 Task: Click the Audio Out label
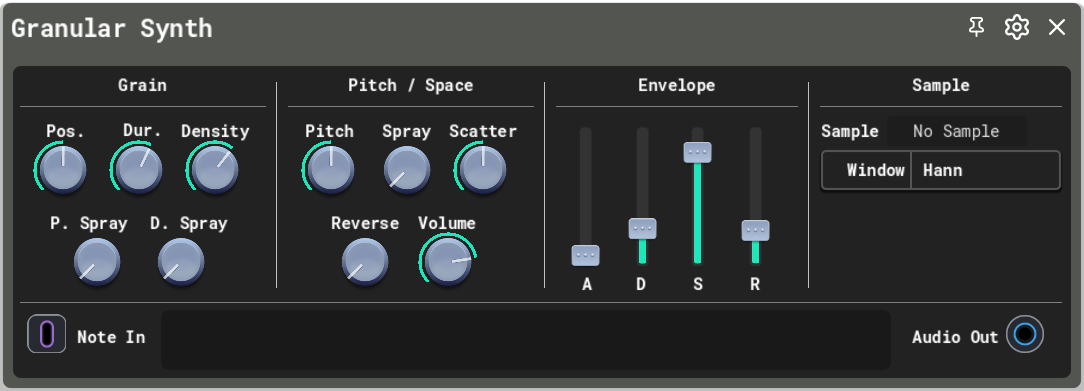pyautogui.click(x=955, y=337)
